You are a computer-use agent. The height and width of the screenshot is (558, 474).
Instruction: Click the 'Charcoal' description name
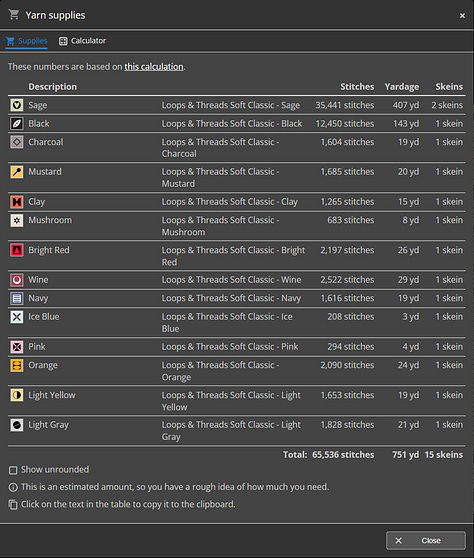point(46,142)
